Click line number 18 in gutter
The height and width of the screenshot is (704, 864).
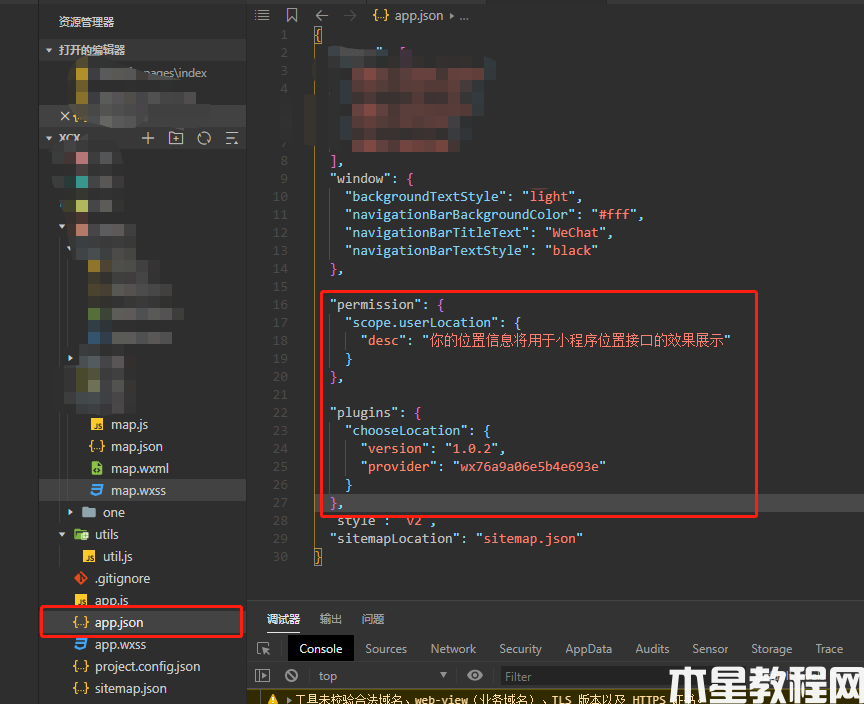[x=280, y=340]
